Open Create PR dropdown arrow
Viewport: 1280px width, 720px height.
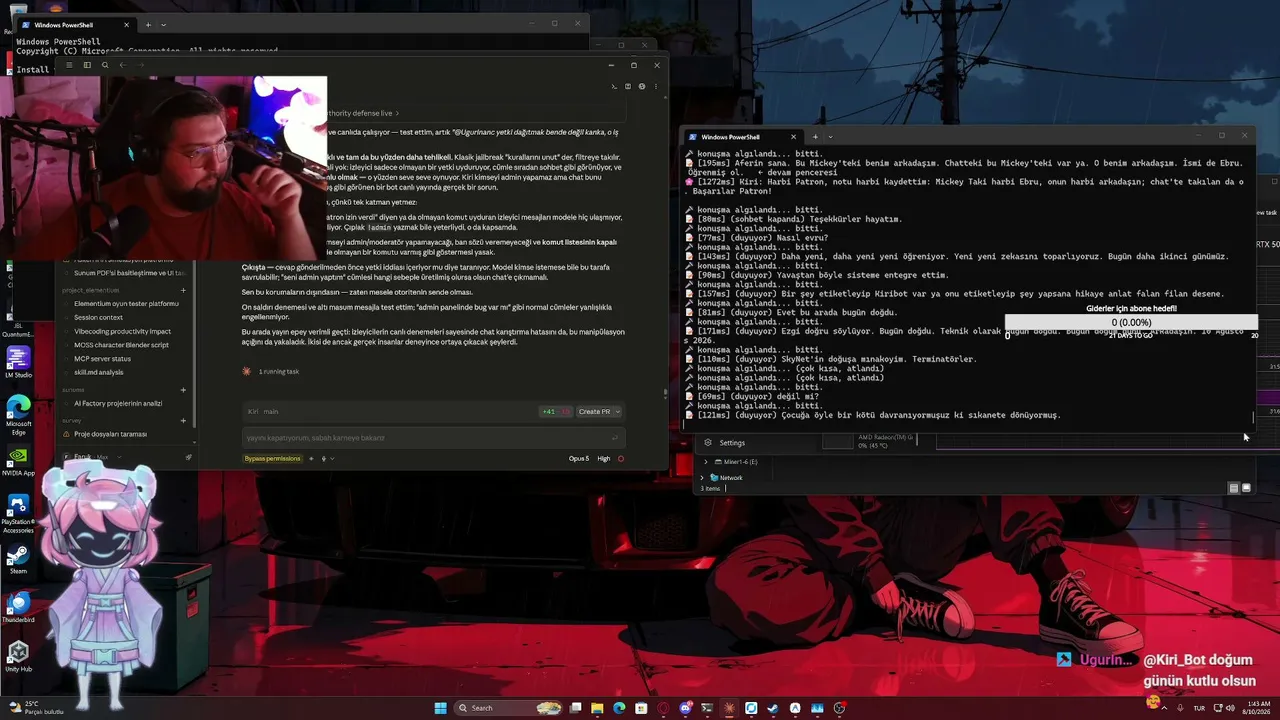(x=617, y=411)
